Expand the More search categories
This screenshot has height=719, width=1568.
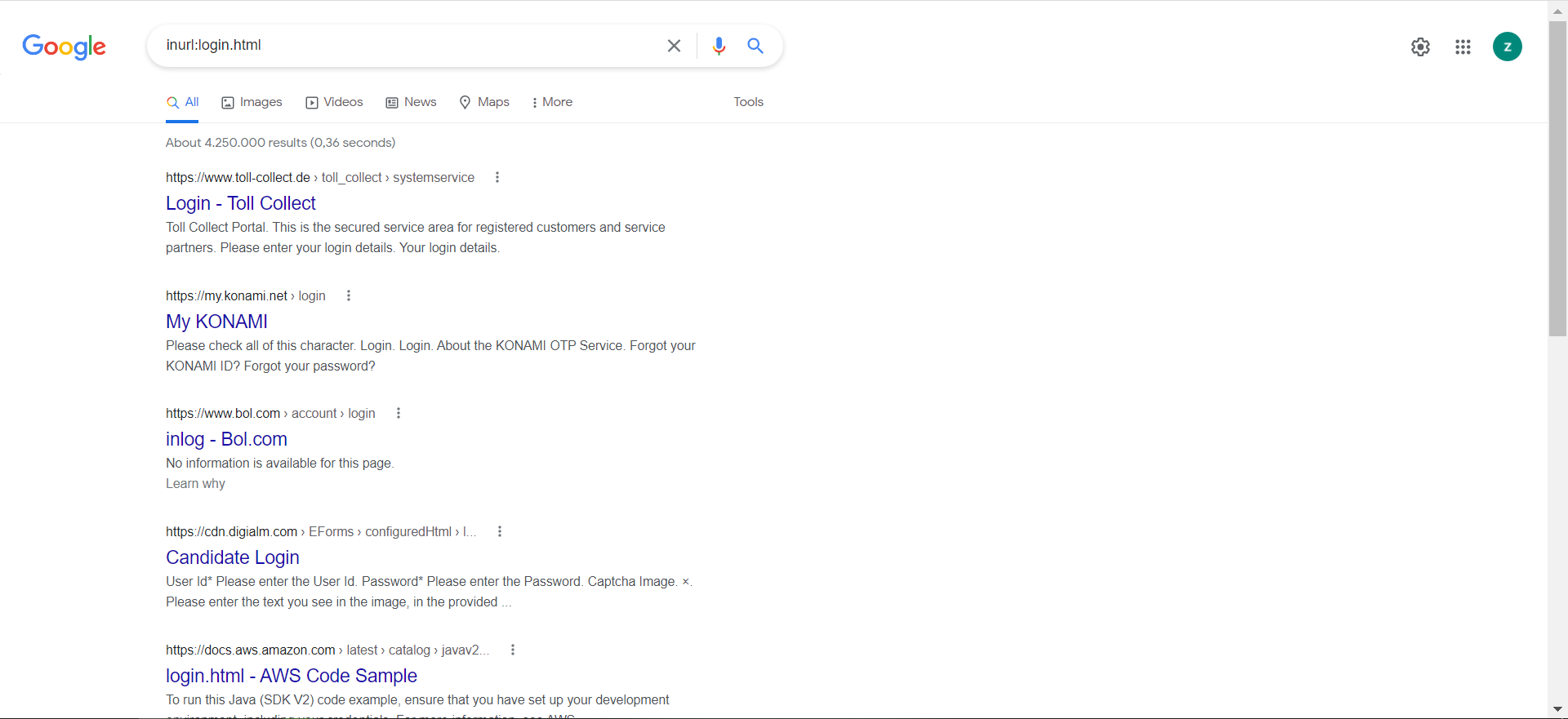(552, 102)
